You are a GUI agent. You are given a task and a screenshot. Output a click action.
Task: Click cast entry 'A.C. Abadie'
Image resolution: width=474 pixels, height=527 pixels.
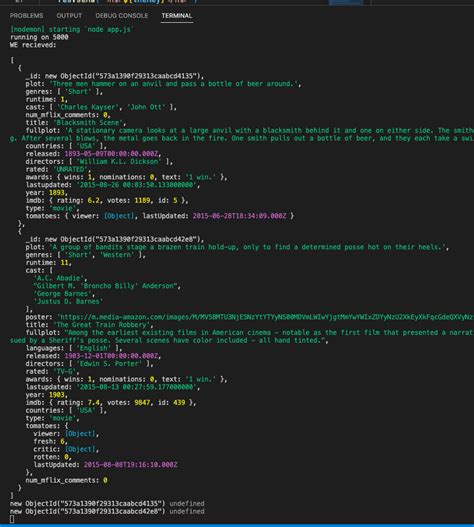pos(60,278)
